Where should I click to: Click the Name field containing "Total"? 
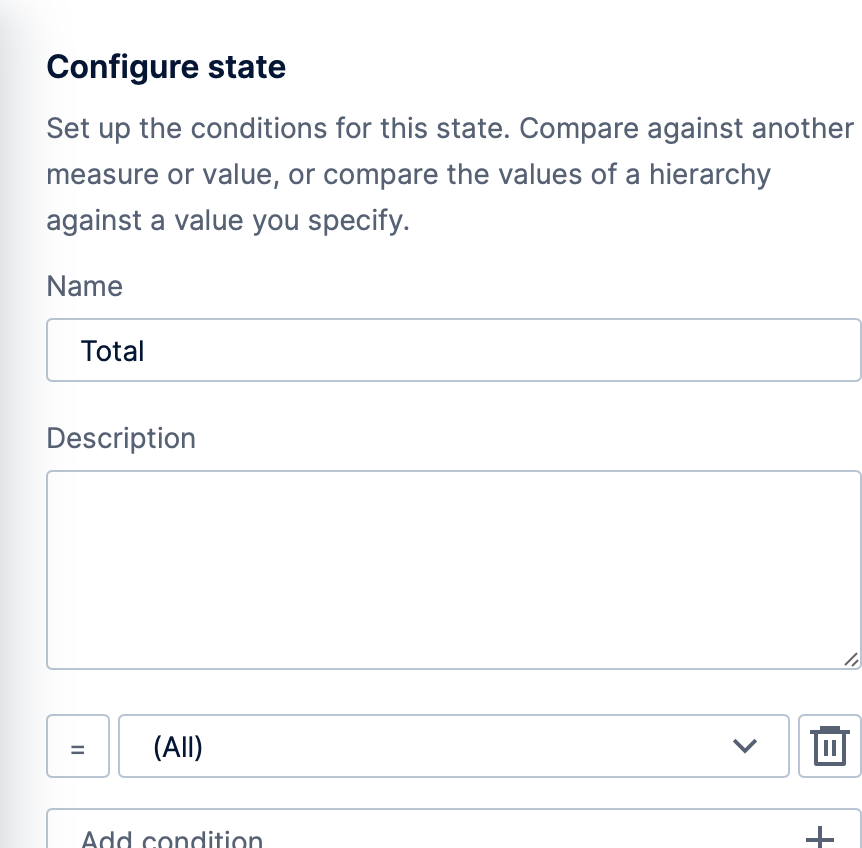point(453,350)
